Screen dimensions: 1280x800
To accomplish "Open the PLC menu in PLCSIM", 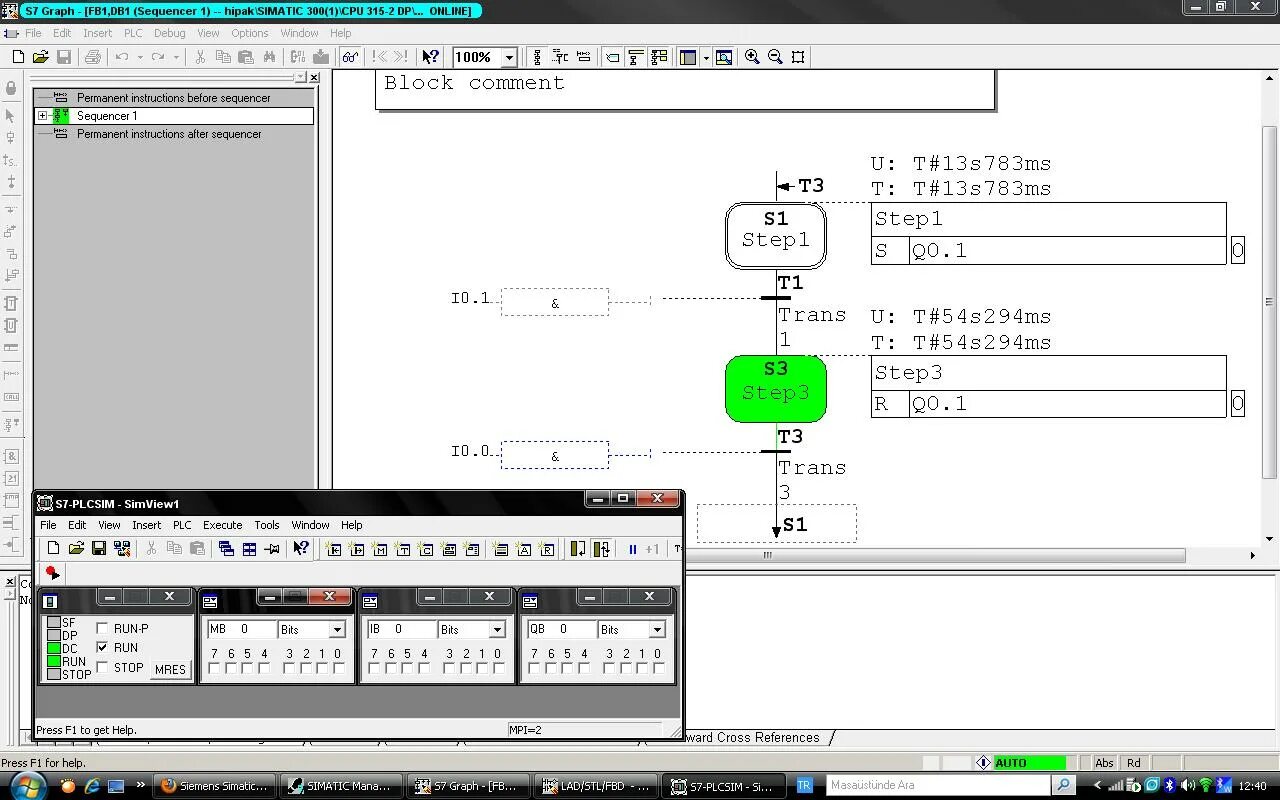I will click(182, 525).
